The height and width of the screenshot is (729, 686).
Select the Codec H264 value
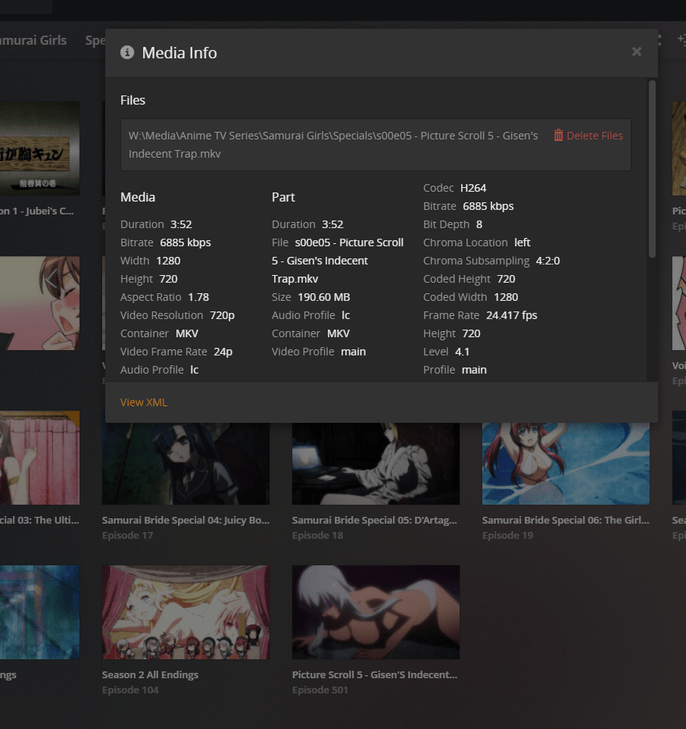pyautogui.click(x=473, y=188)
